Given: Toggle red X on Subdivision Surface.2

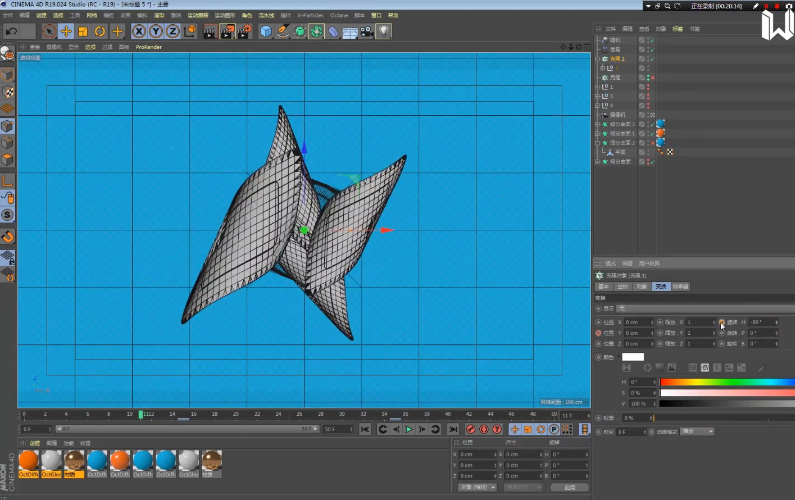Looking at the screenshot, I should 653,143.
